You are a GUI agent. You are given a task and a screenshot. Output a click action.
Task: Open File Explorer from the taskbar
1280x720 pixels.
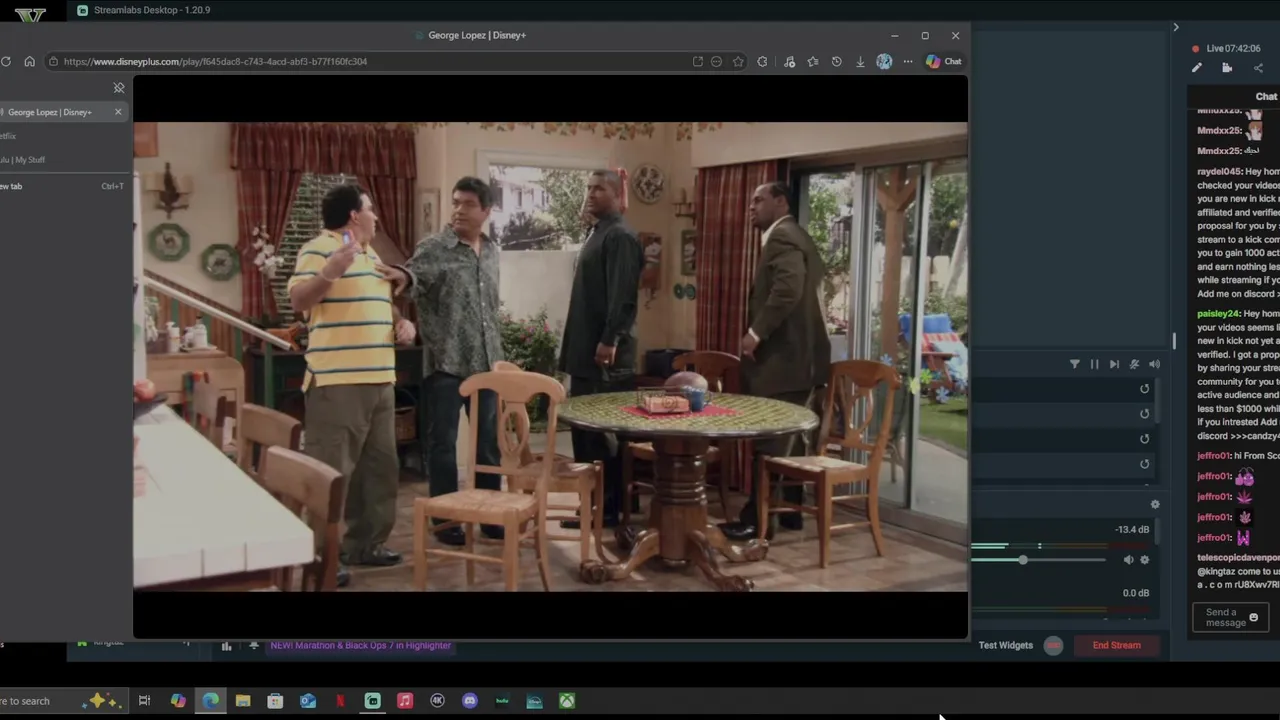[x=243, y=701]
